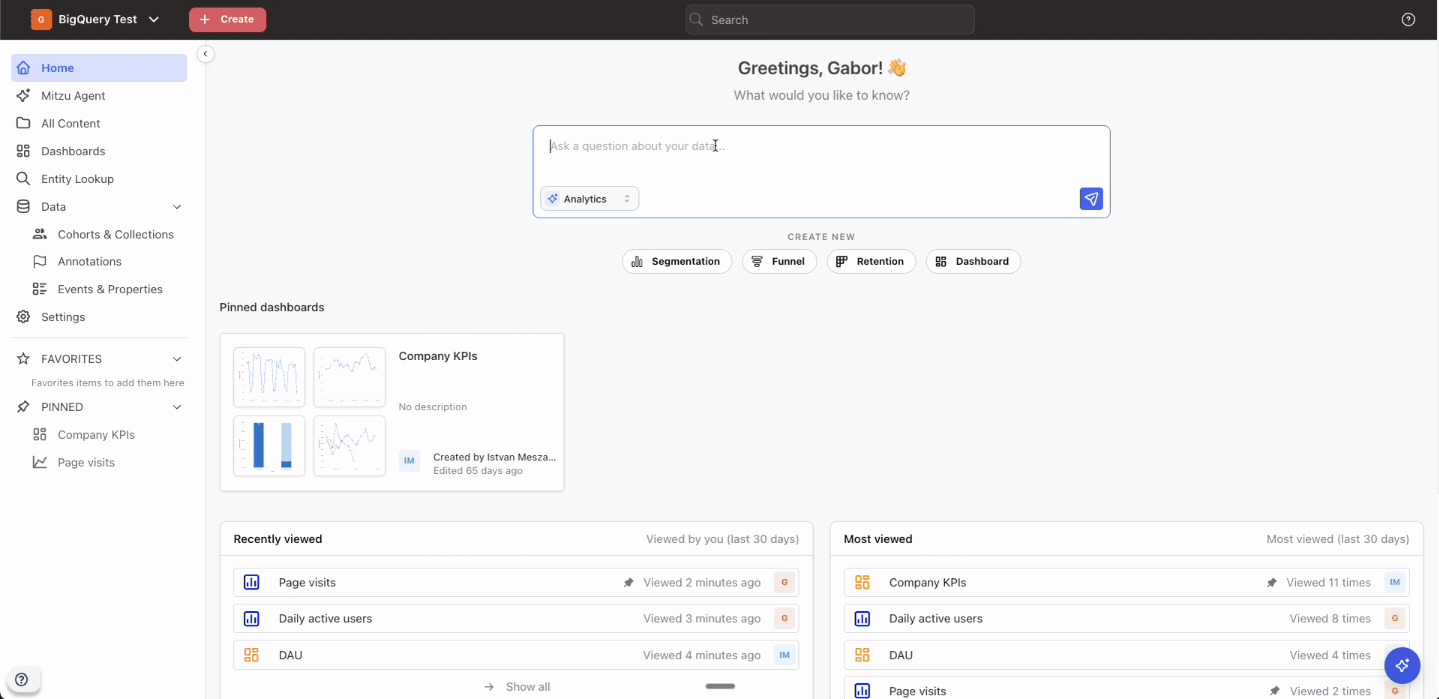Collapse the Data section chevron

pyautogui.click(x=177, y=207)
